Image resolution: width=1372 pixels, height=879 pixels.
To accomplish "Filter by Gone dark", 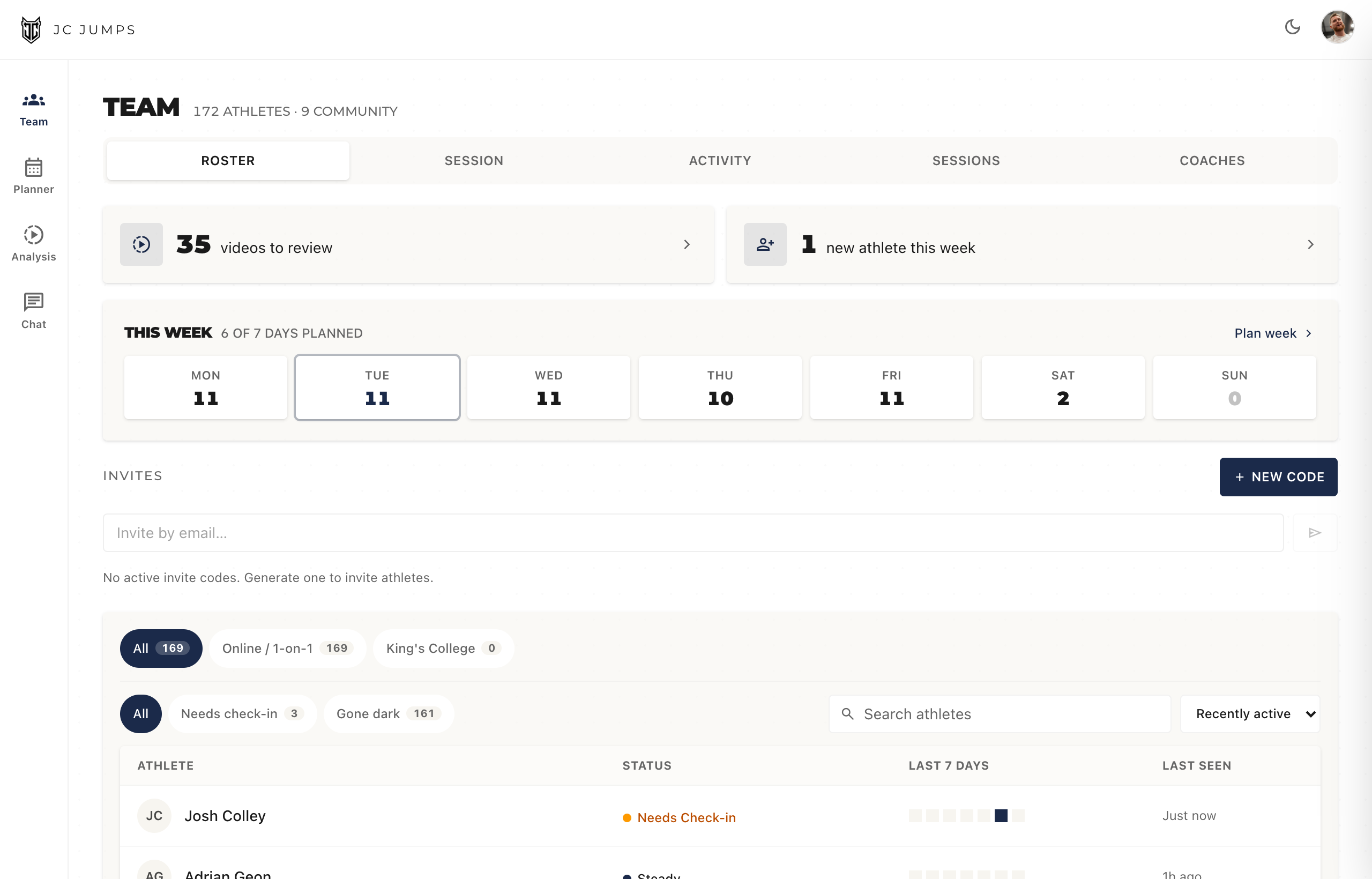I will (x=389, y=713).
